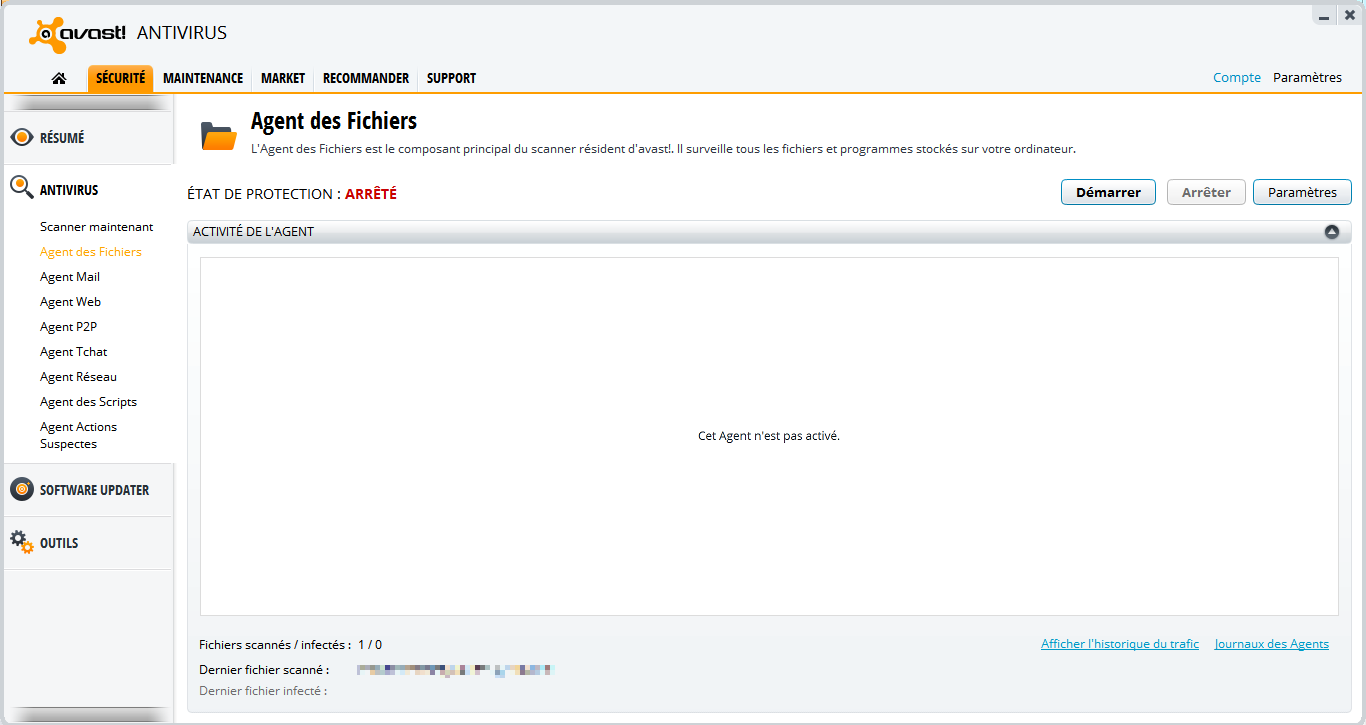The width and height of the screenshot is (1366, 725).
Task: Go to the Home icon tab
Action: pyautogui.click(x=59, y=78)
